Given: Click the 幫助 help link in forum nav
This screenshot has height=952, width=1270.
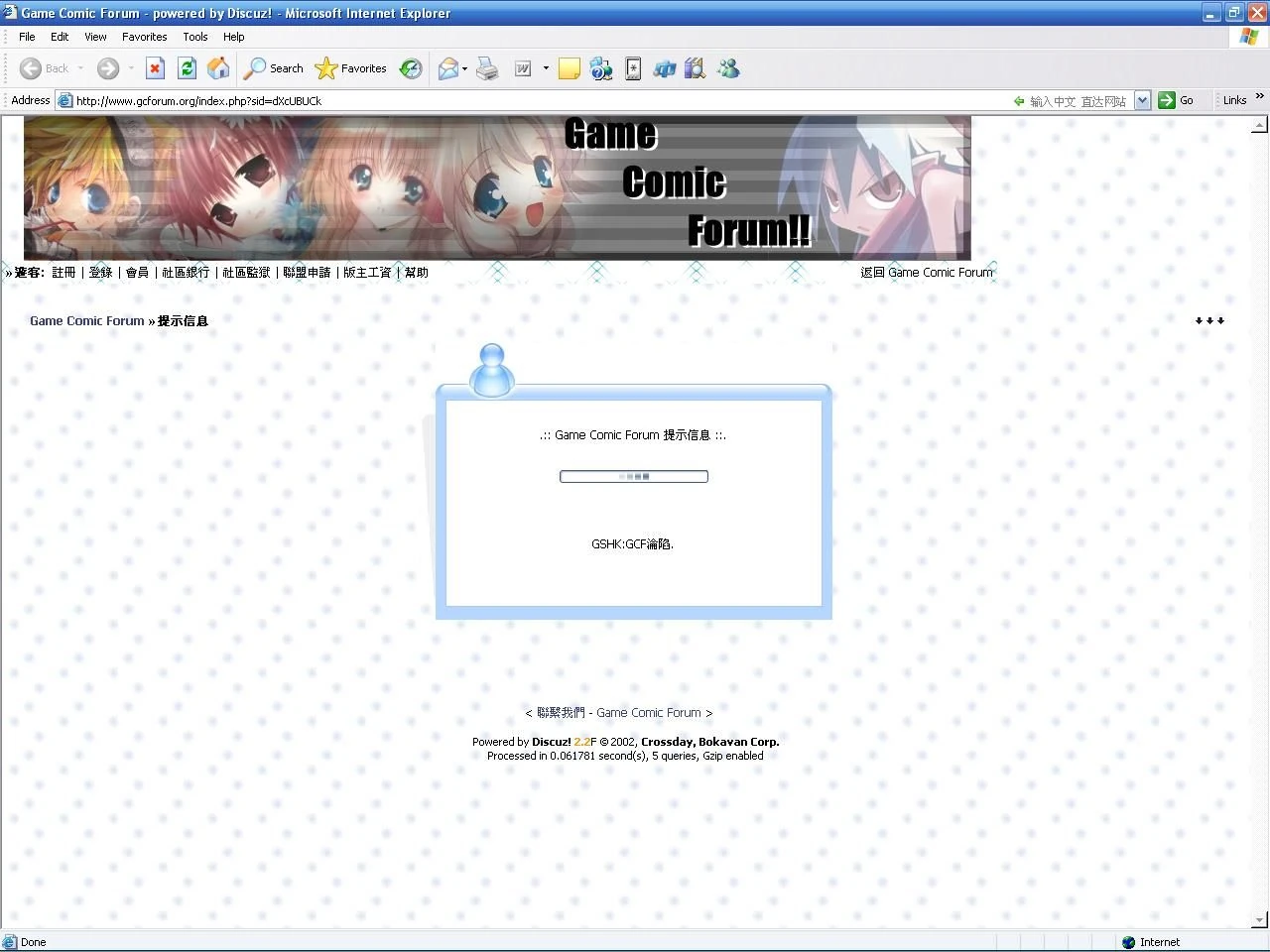Looking at the screenshot, I should coord(417,272).
